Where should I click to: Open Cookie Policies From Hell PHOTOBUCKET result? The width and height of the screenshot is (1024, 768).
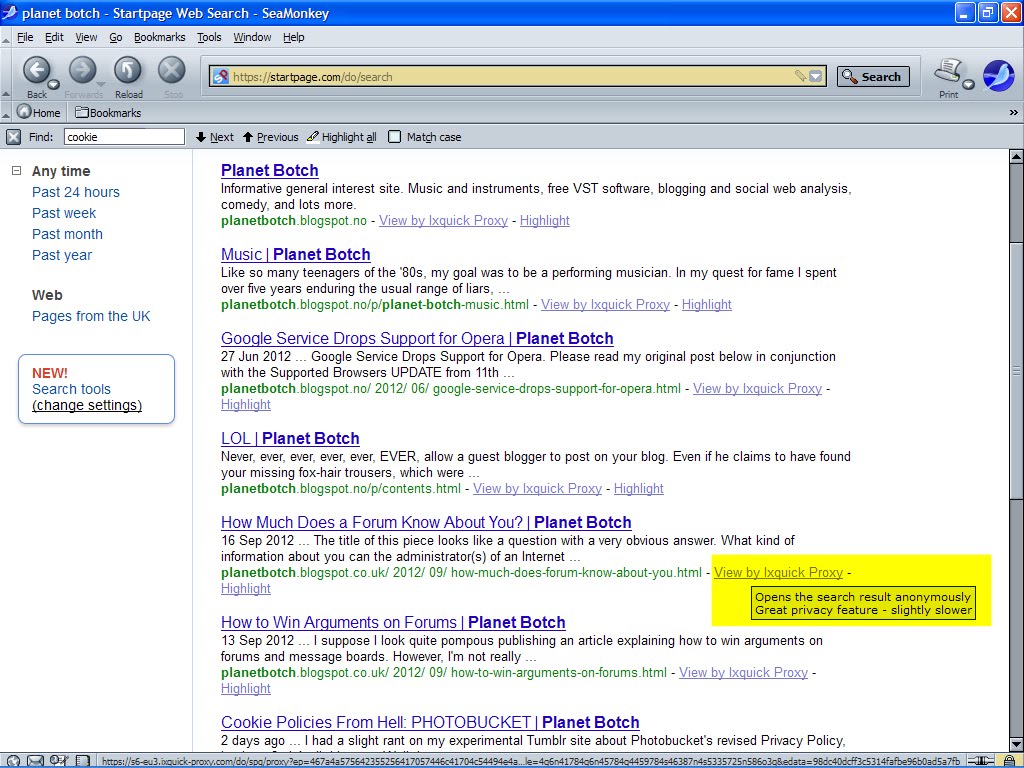click(x=430, y=722)
